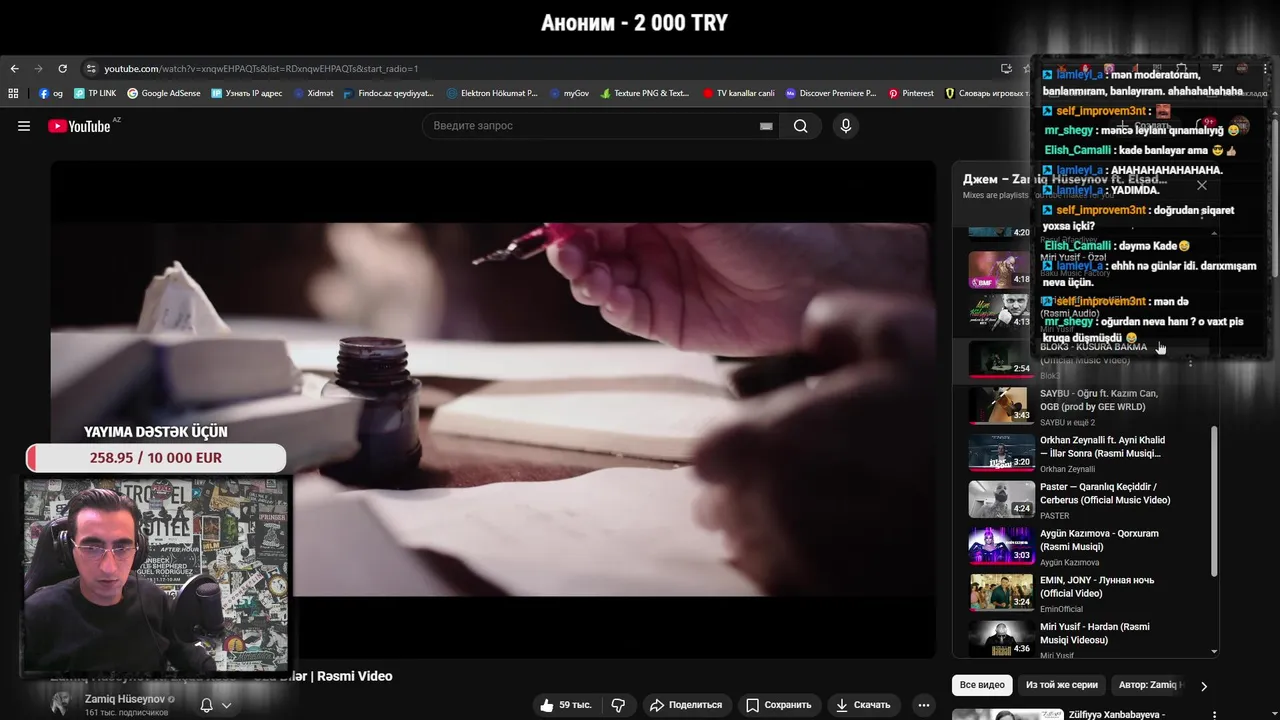This screenshot has width=1280, height=720.
Task: Click the YouTube video URL in the address bar
Action: pos(261,69)
